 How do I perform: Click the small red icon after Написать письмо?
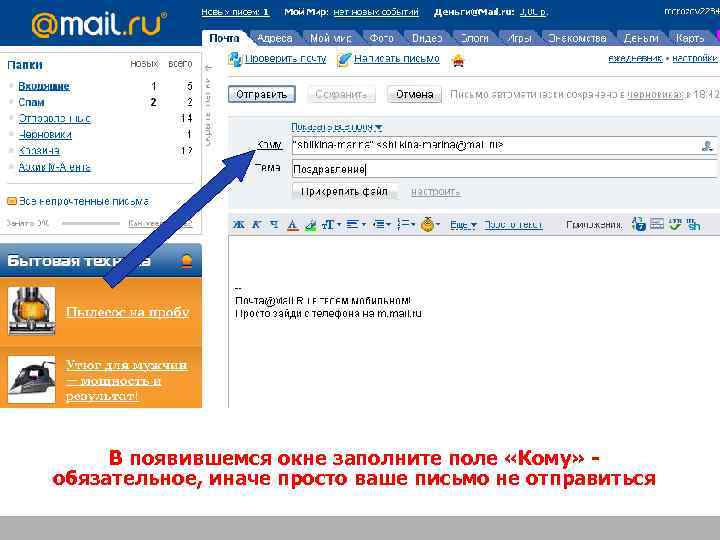coord(458,60)
